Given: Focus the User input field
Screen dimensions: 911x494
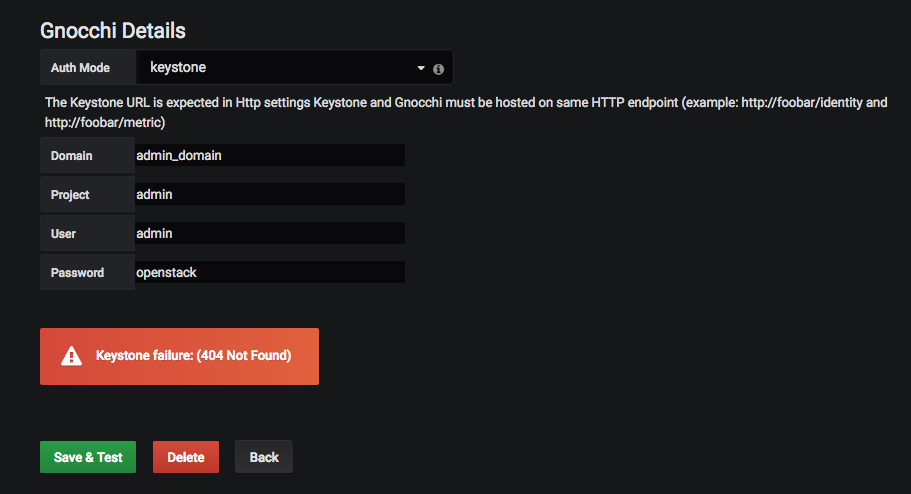Looking at the screenshot, I should (x=270, y=233).
